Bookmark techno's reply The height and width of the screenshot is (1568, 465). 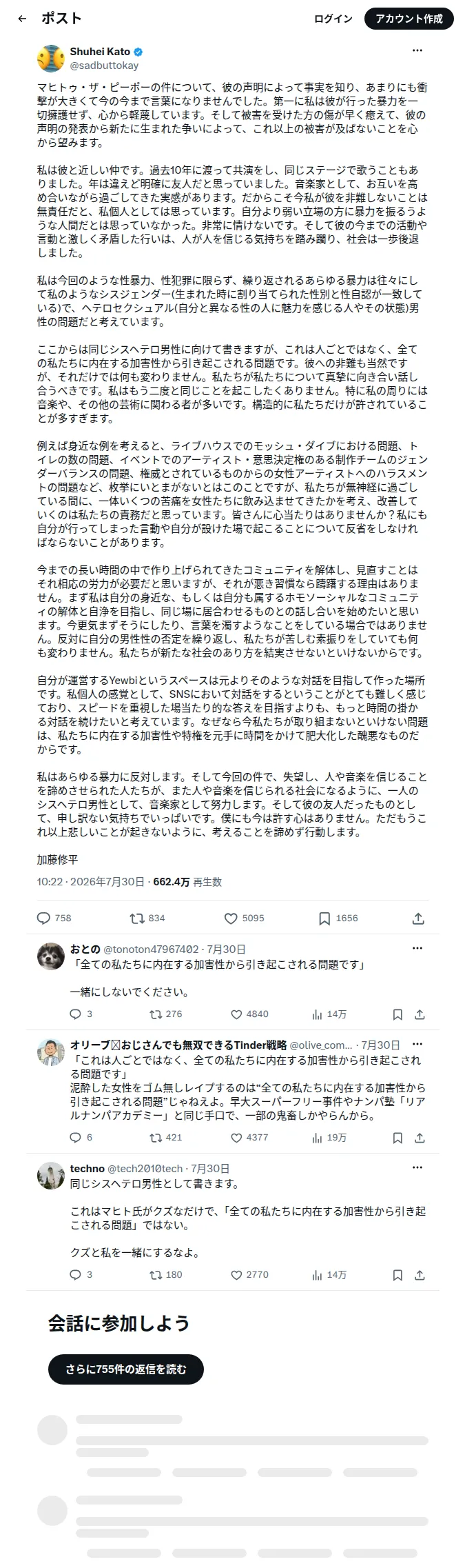tap(397, 1275)
